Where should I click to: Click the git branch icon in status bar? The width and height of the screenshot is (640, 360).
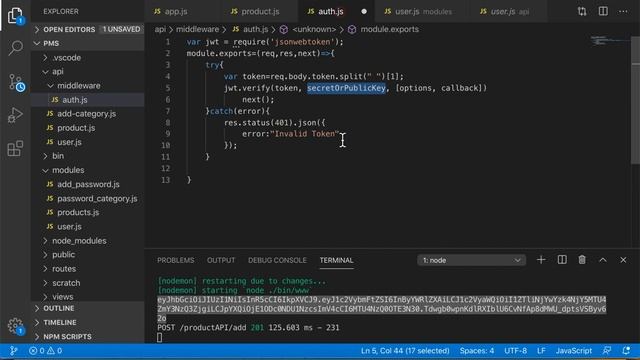13,351
